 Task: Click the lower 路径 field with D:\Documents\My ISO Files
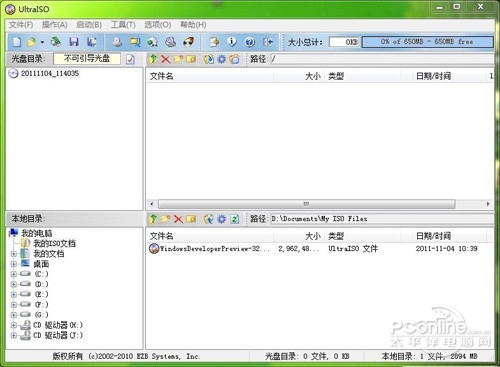click(382, 219)
